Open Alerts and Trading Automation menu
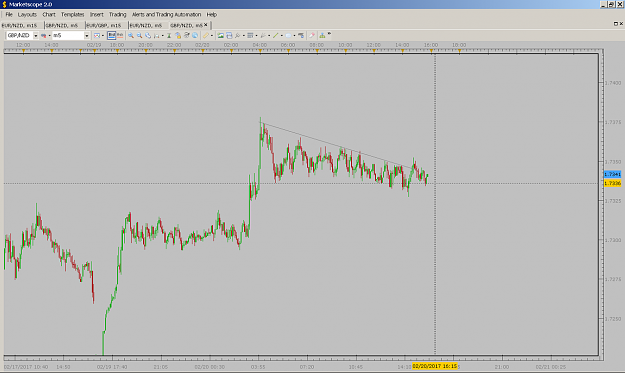Screen dimensions: 625x373 point(166,14)
